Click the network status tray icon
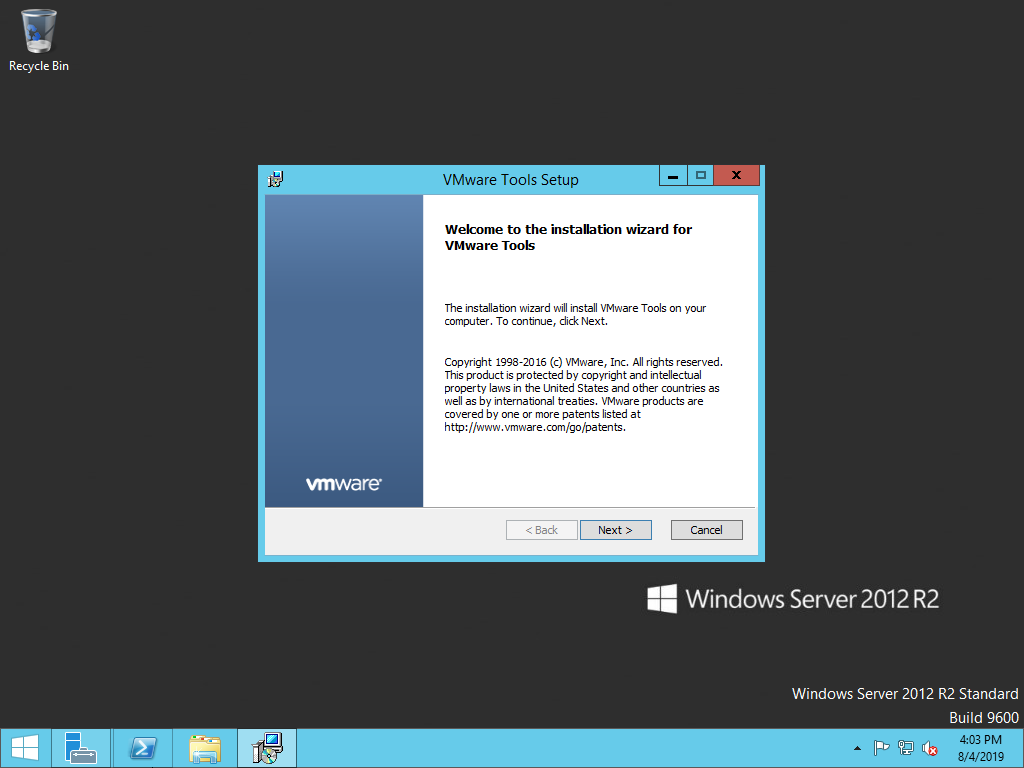Viewport: 1024px width, 768px height. 906,748
